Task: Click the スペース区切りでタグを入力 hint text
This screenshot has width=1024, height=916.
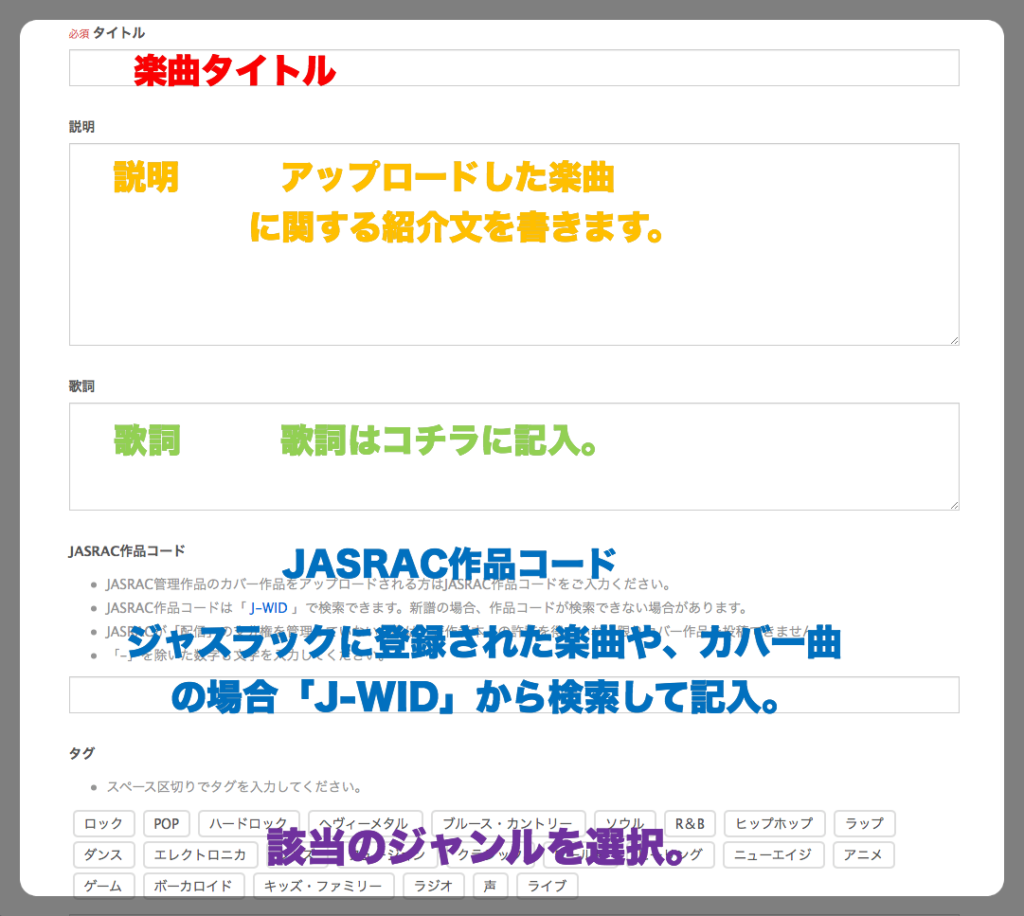Action: [234, 787]
